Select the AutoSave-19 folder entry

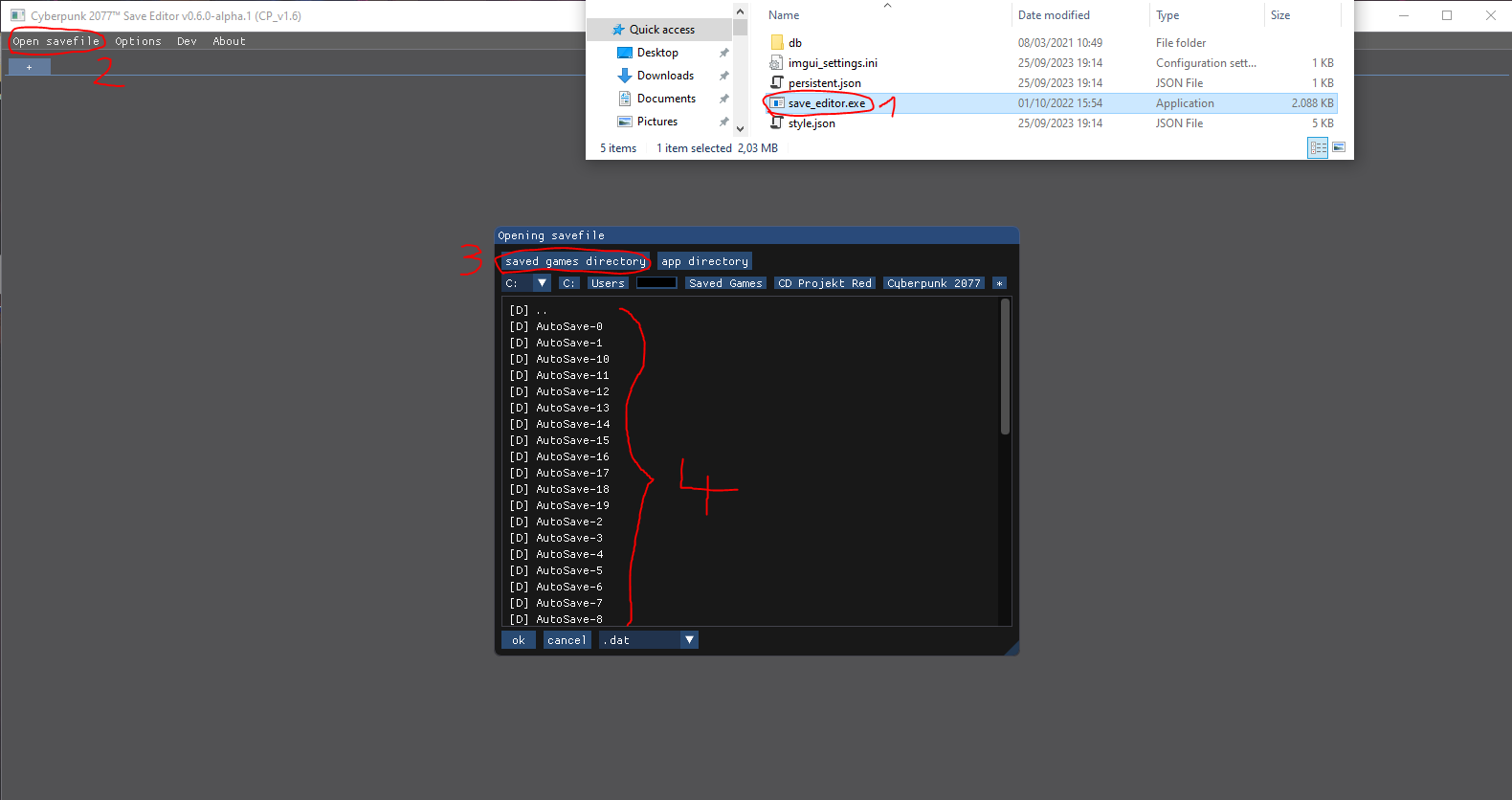[x=751, y=505]
